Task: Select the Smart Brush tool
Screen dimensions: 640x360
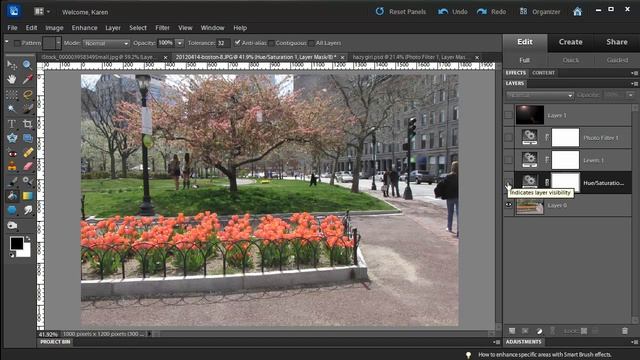Action: 27,181
